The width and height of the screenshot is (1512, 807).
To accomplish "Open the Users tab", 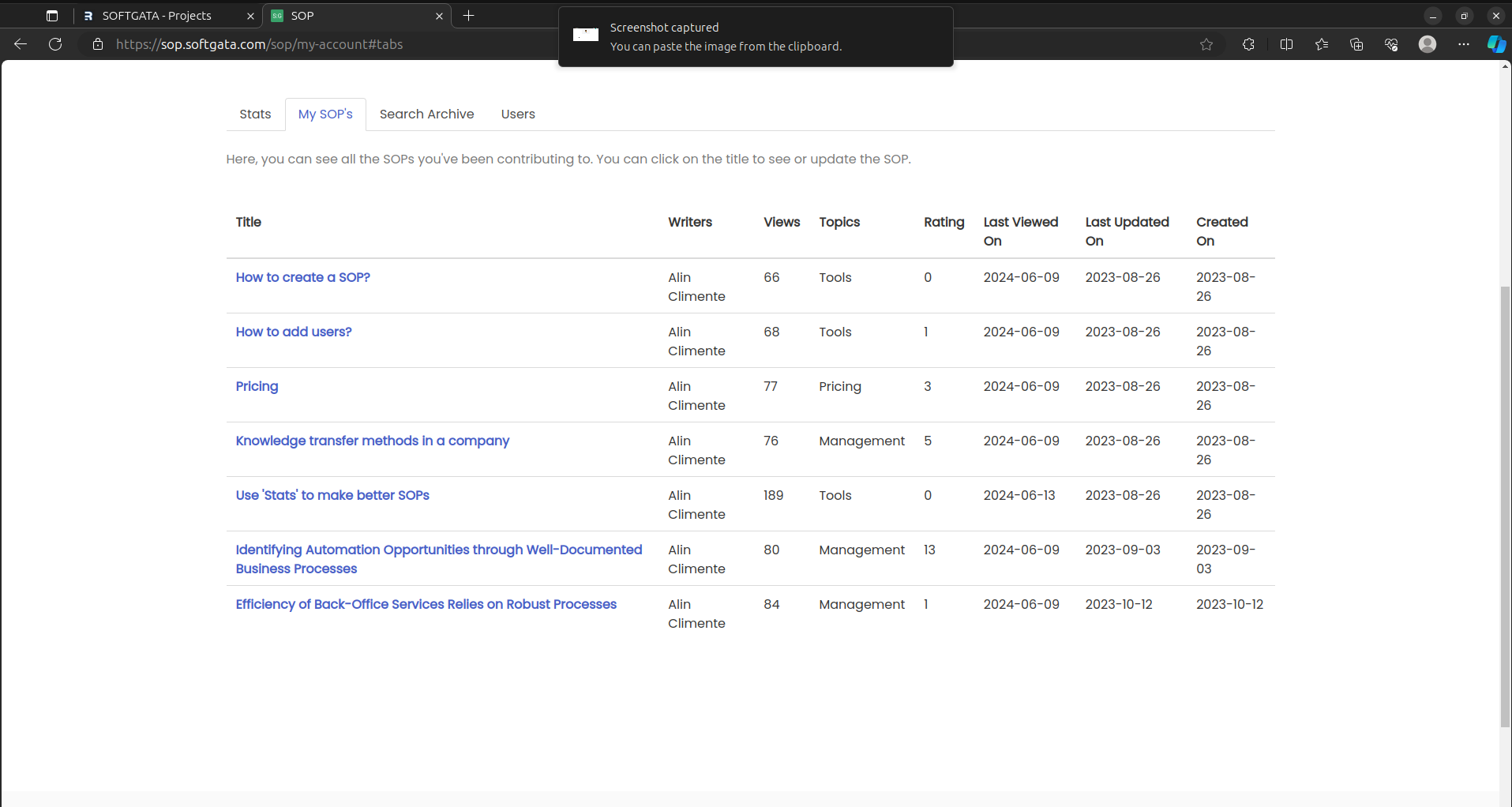I will [x=518, y=114].
